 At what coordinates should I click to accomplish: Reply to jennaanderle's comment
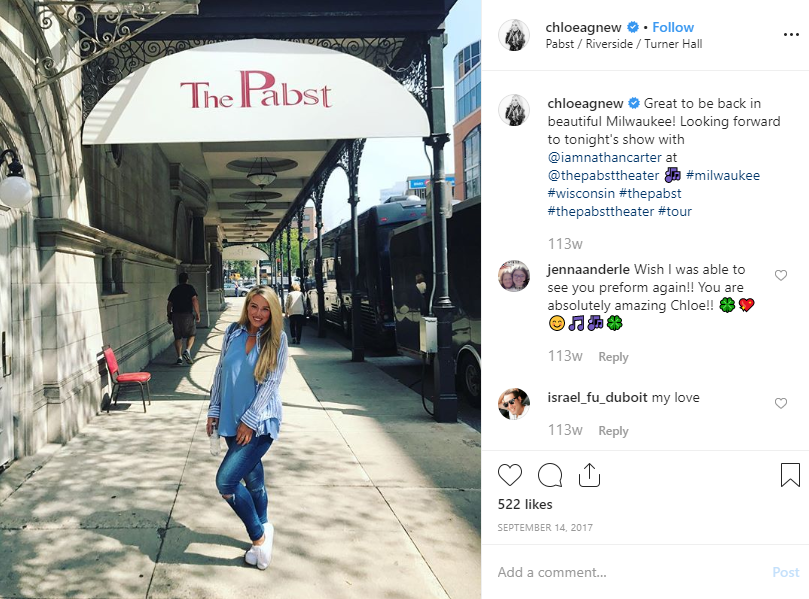[x=613, y=357]
